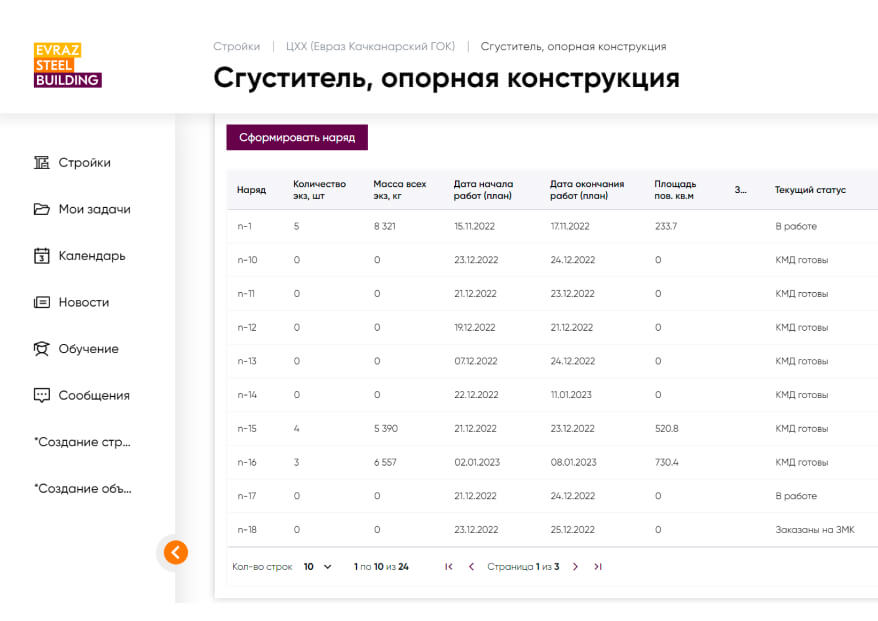Click mass value 6 557
The image size is (878, 621).
click(385, 463)
